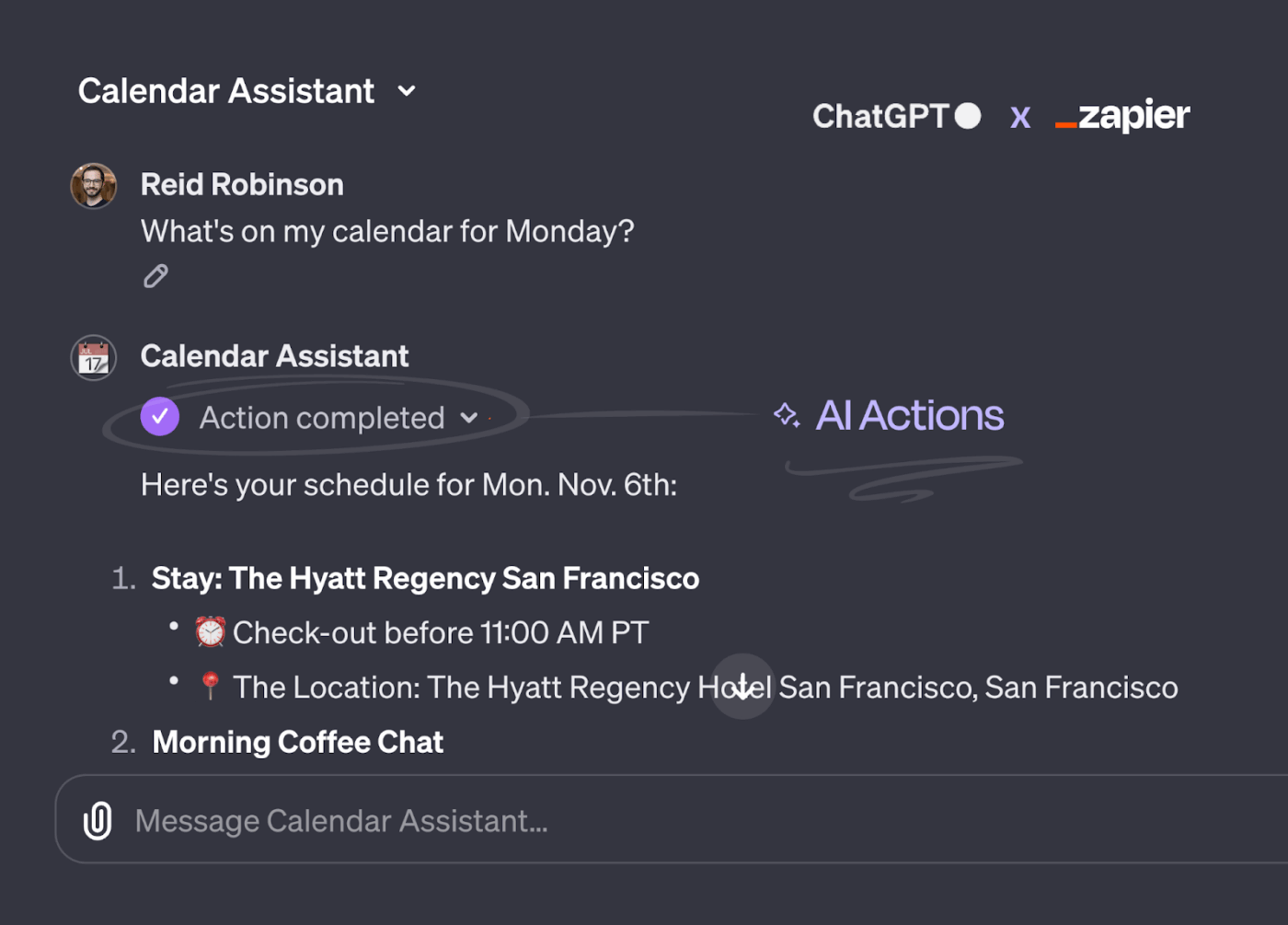Toggle the Action completed status indicator

[x=322, y=417]
